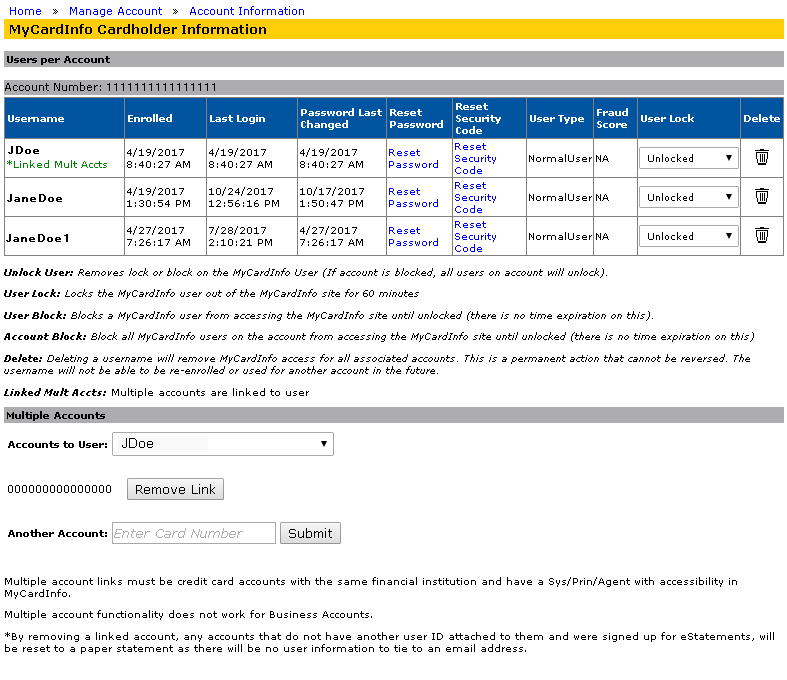
Task: Focus the Enter Card Number field
Action: pos(193,533)
